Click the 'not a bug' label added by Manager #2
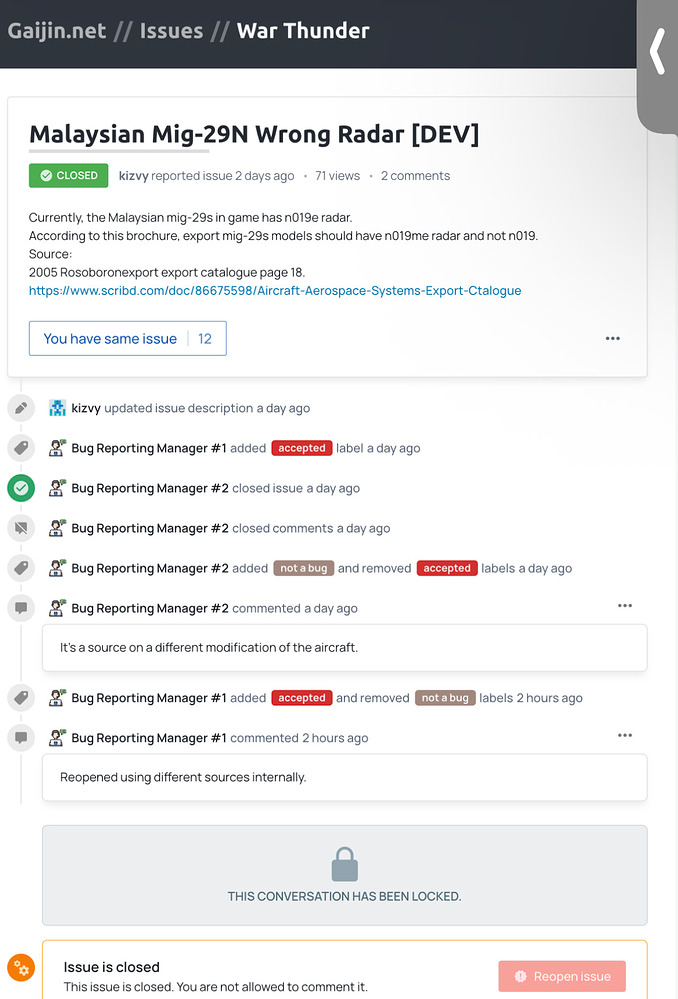678x999 pixels. 304,568
